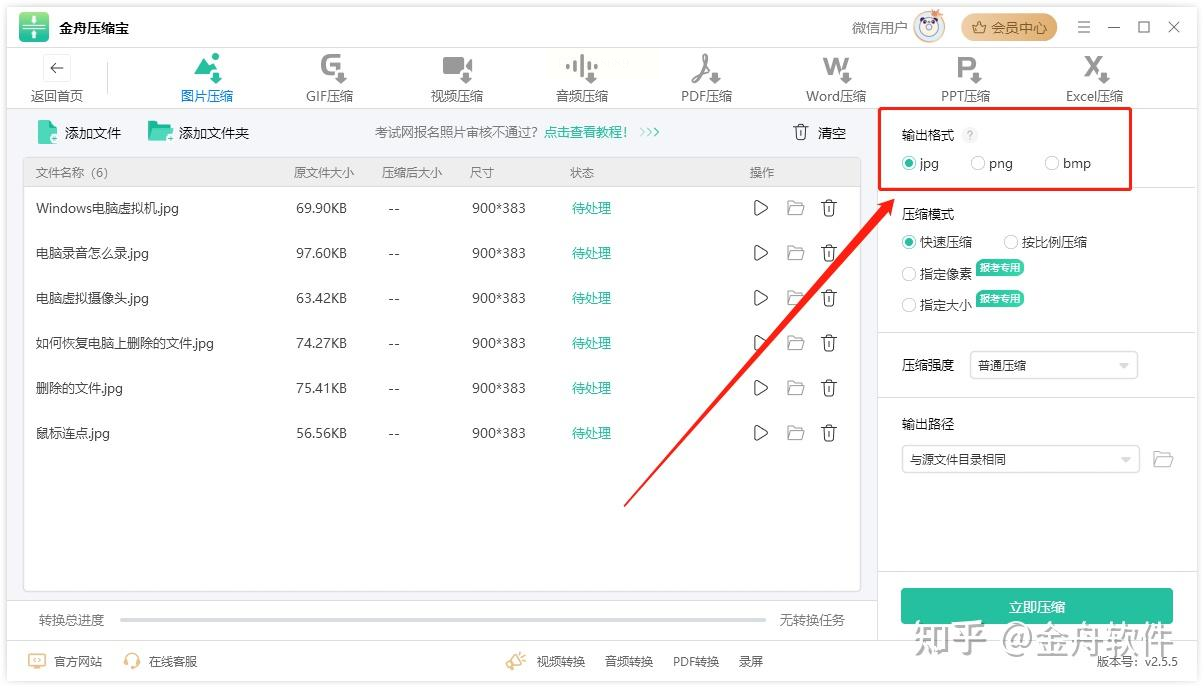The width and height of the screenshot is (1204, 688).
Task: Open folder for 鼠标连点.jpg row
Action: click(795, 433)
